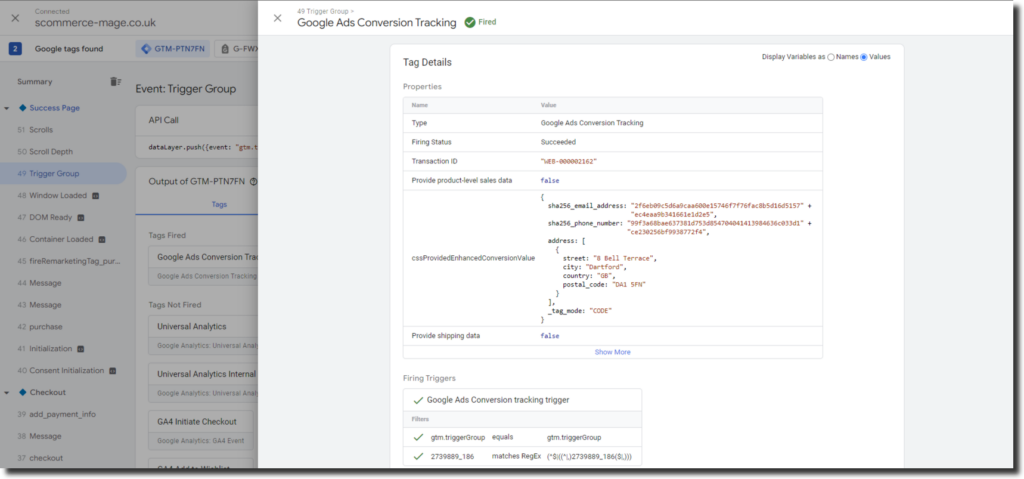
Task: Select event 40 Consent Initialization
Action: [63, 371]
